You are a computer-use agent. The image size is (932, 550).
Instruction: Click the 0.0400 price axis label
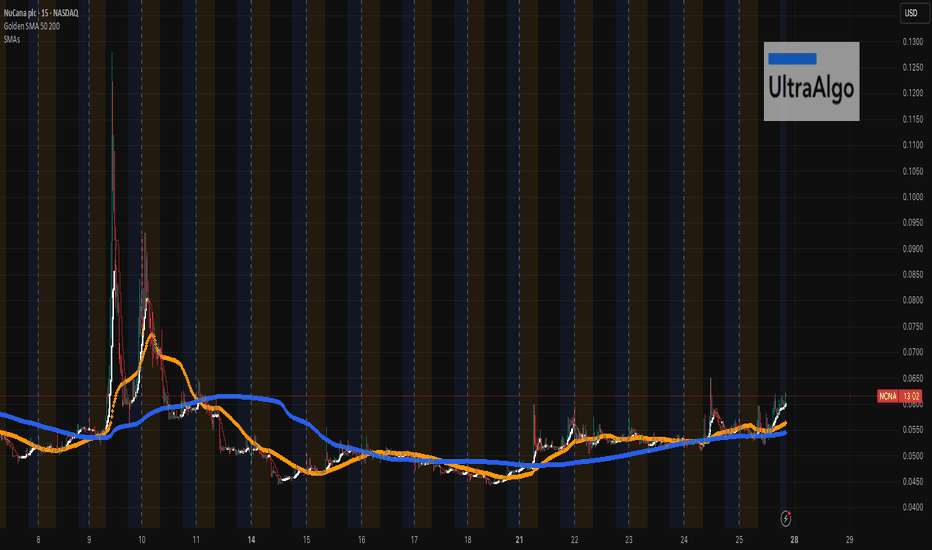(x=912, y=507)
